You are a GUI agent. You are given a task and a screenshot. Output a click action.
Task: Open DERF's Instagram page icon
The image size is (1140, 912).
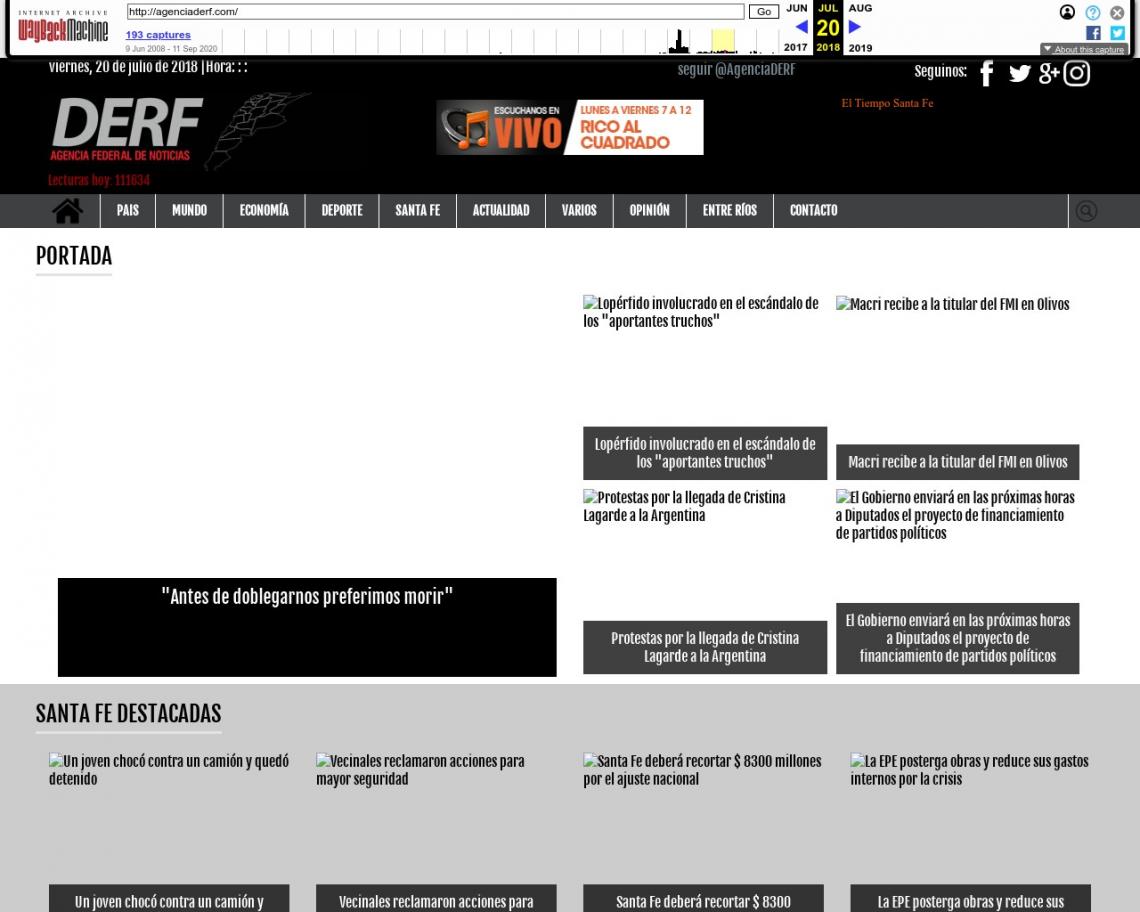(1077, 73)
